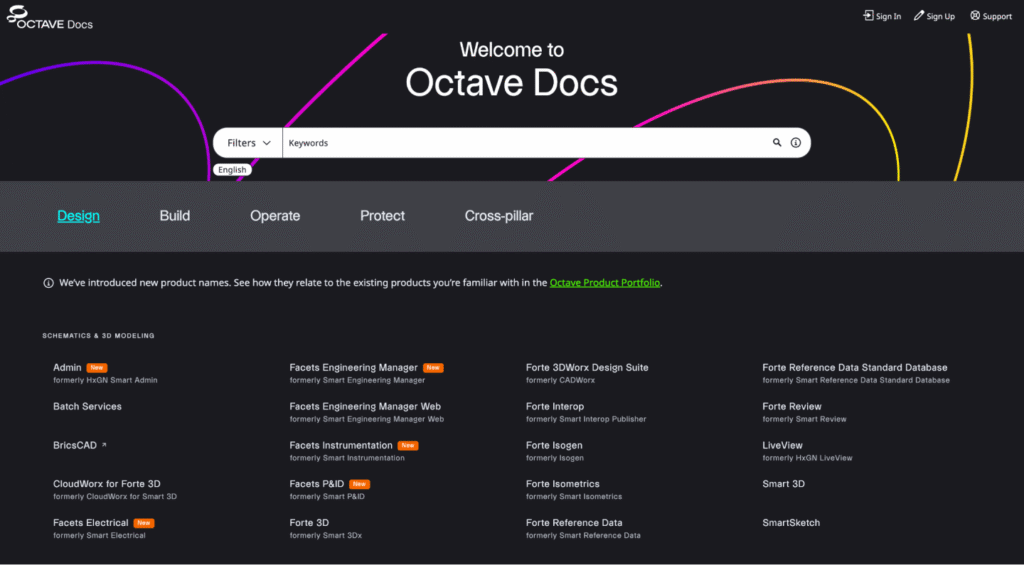Click the Support lifebuoy icon
The width and height of the screenshot is (1024, 565).
coord(975,16)
